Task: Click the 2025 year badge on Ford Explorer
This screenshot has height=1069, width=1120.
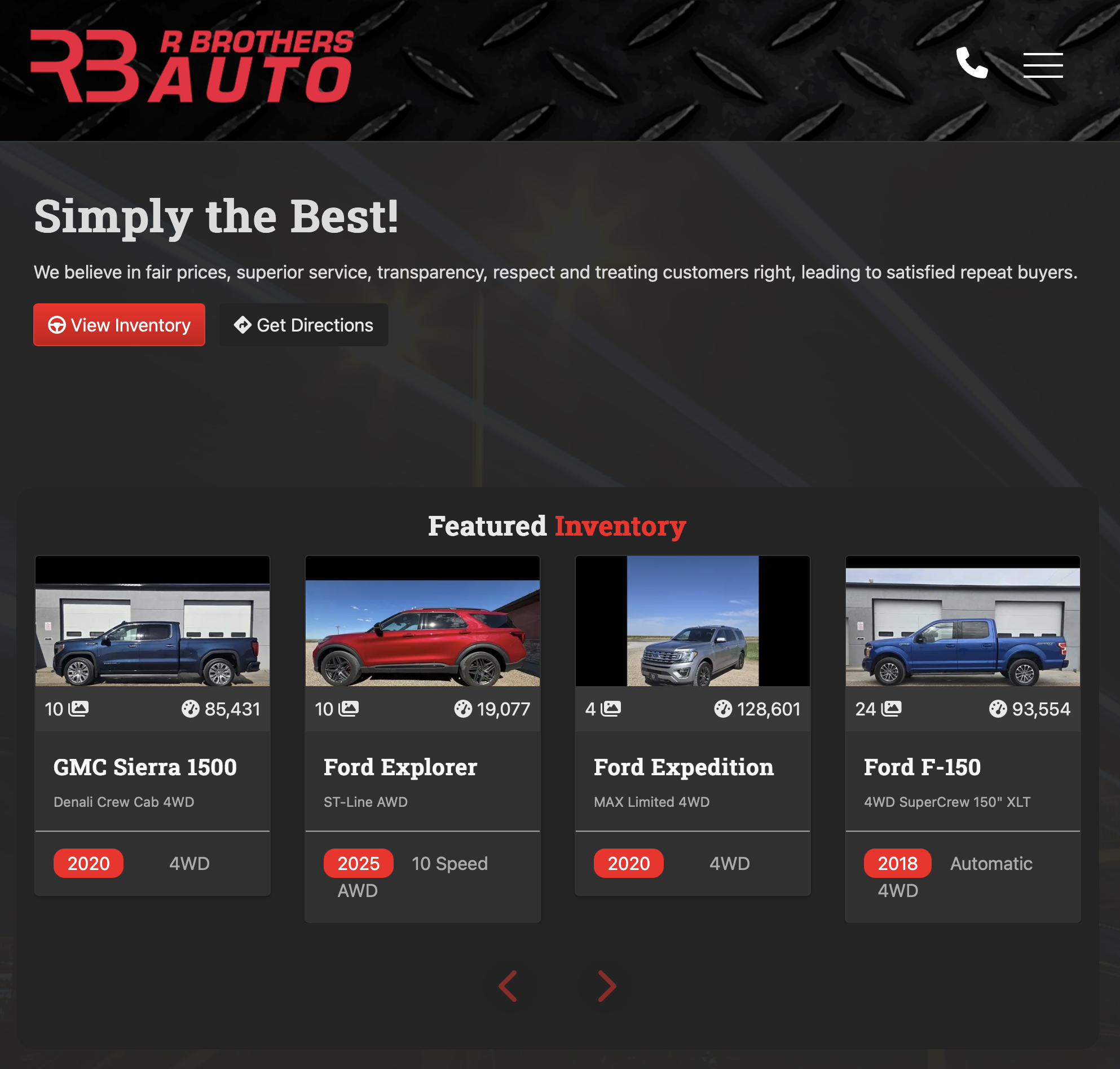Action: [x=359, y=863]
